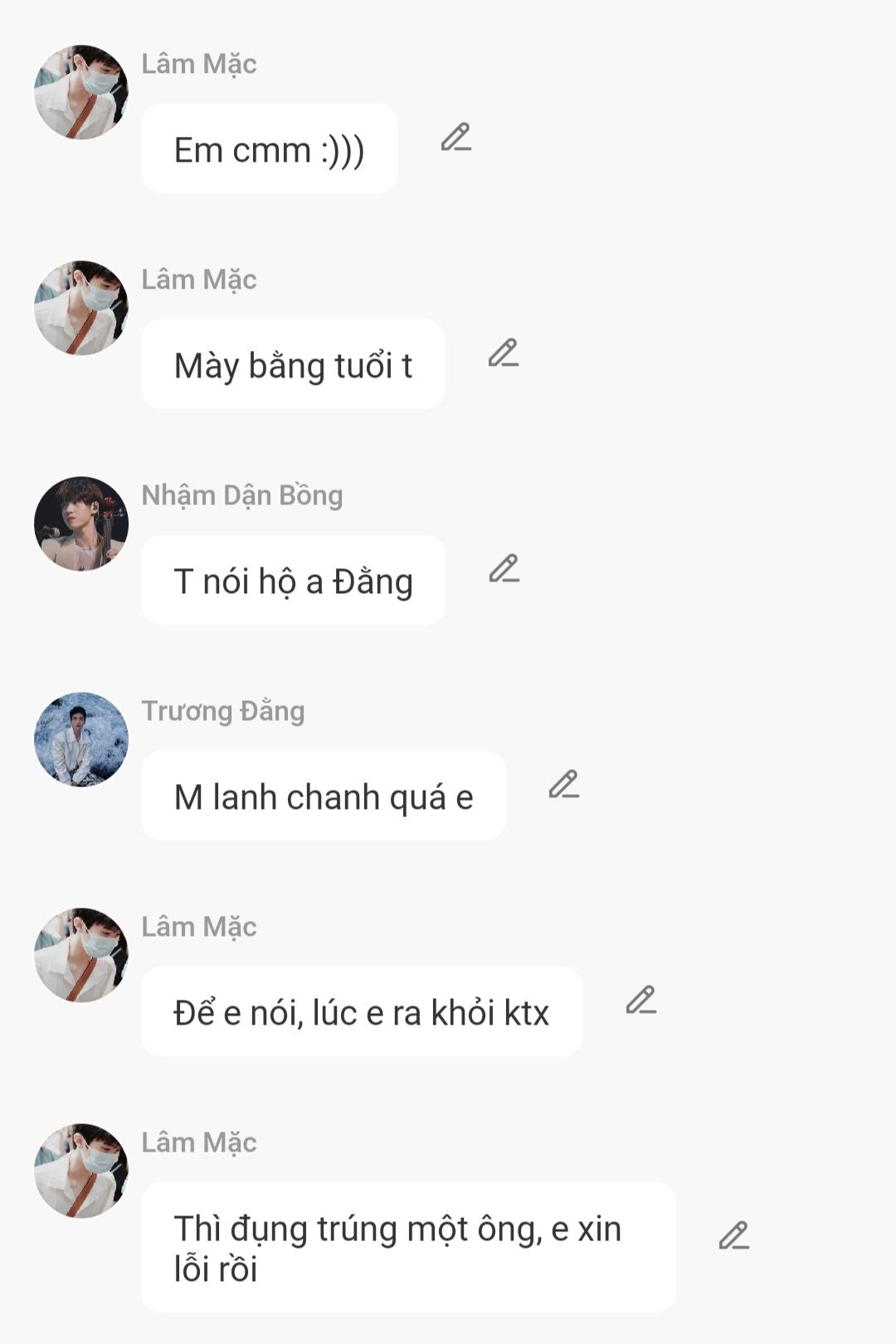Select the "T nói hộ a Đằng" bubble

pyautogui.click(x=294, y=580)
